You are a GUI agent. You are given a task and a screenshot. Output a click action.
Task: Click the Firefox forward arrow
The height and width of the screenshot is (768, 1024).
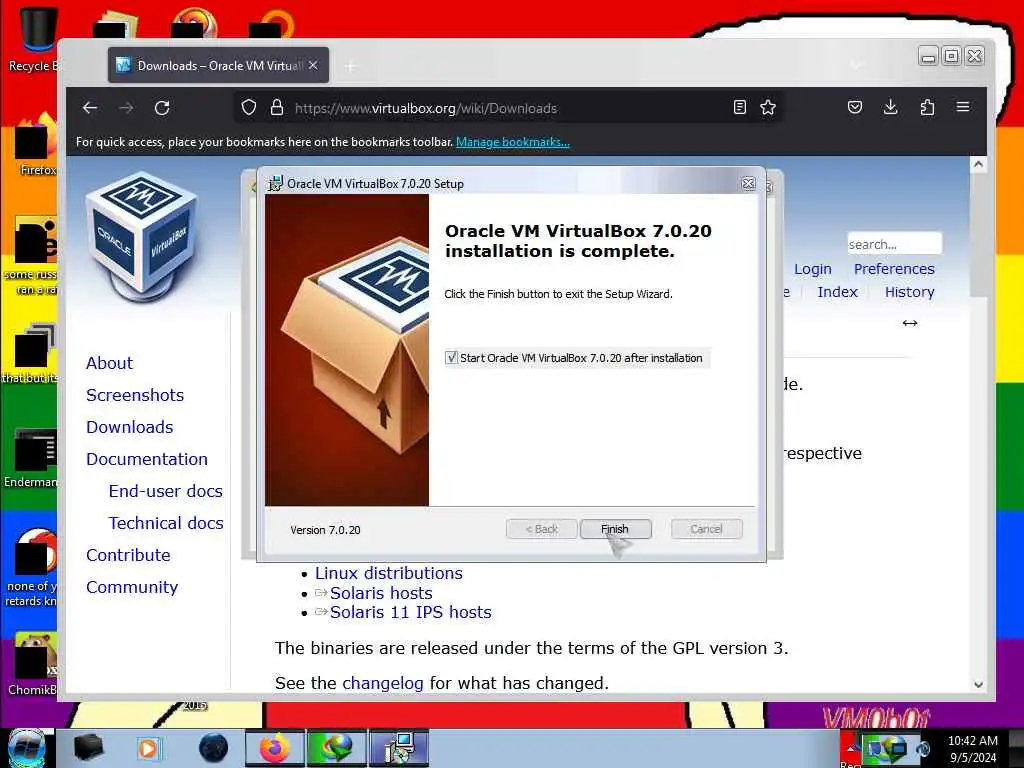click(x=126, y=108)
